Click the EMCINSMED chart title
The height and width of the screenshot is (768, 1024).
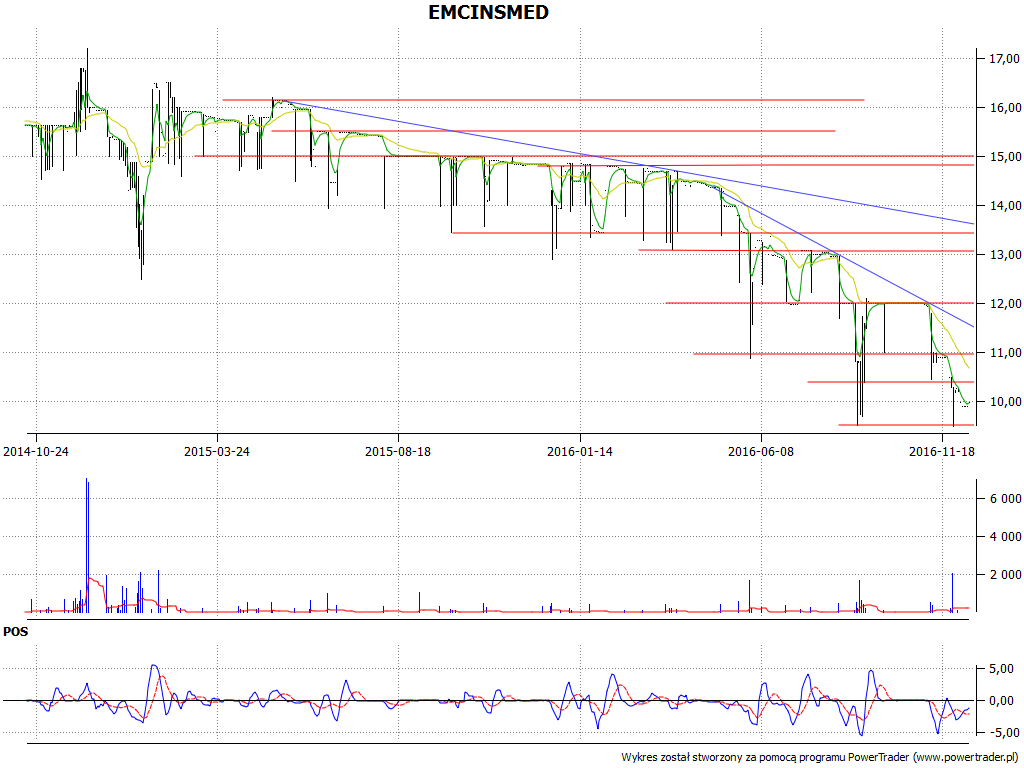488,12
